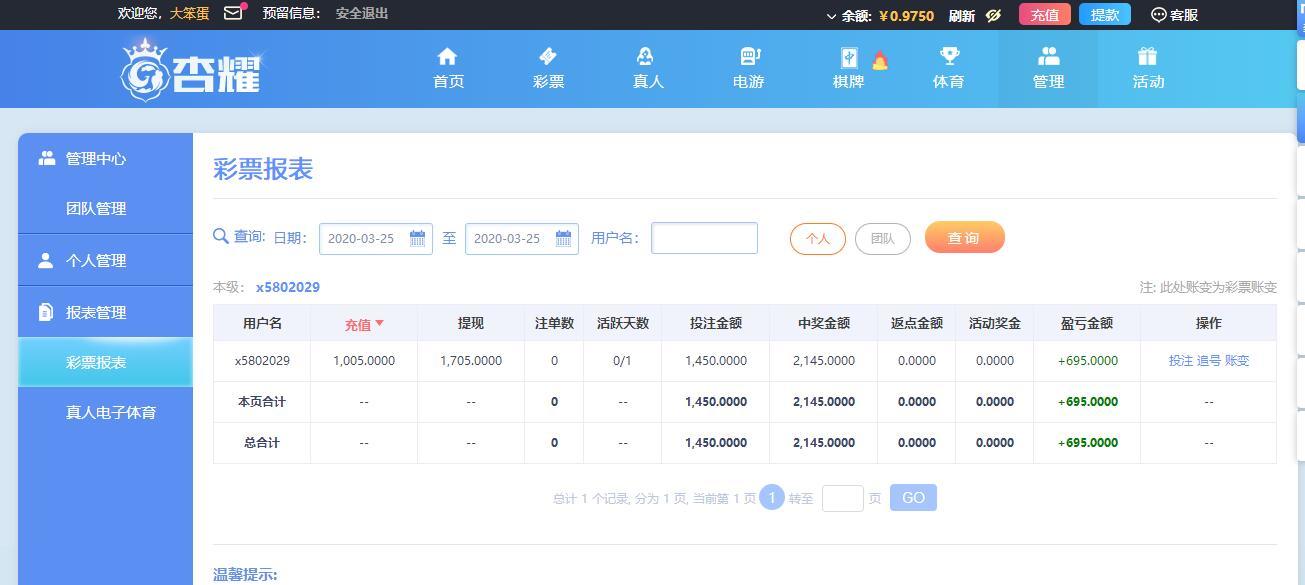
Task: Toggle balance visibility eye icon
Action: pos(993,15)
